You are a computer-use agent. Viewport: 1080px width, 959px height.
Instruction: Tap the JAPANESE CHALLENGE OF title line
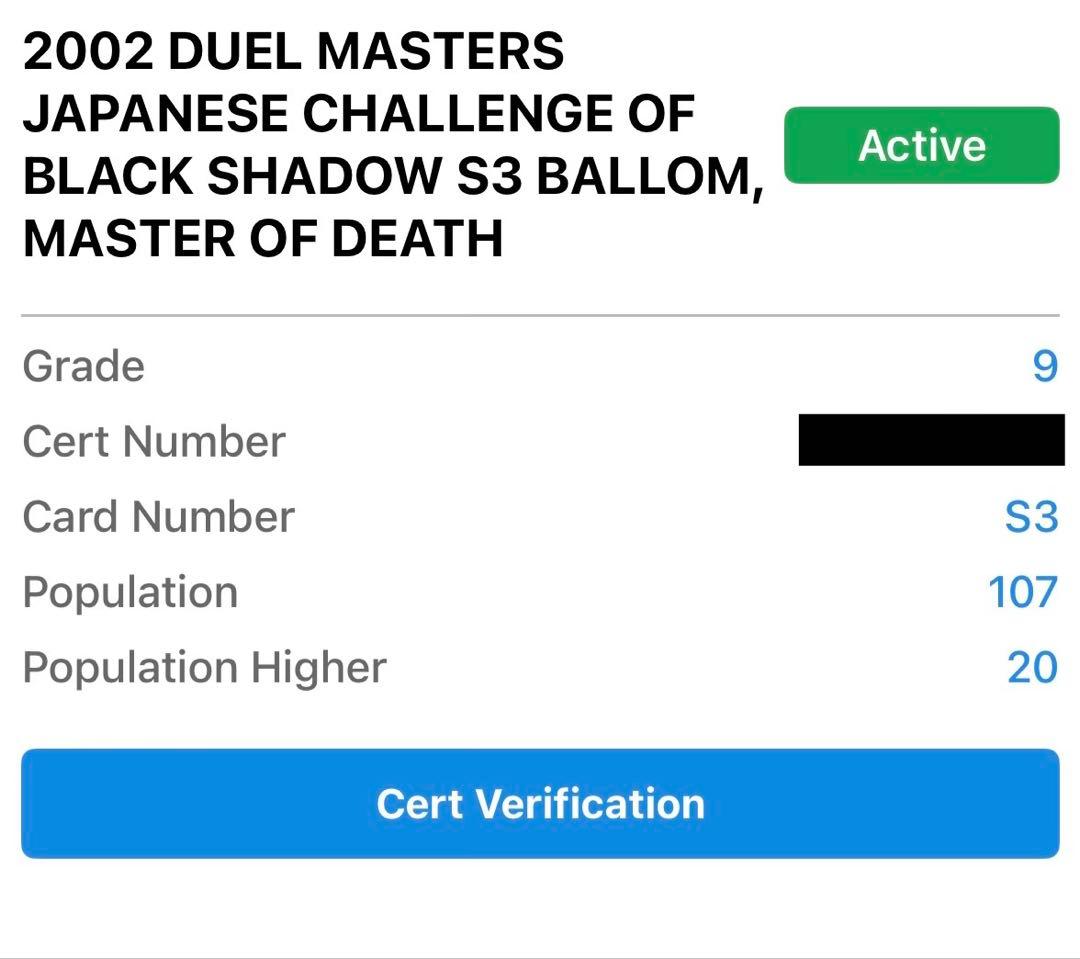click(x=358, y=114)
